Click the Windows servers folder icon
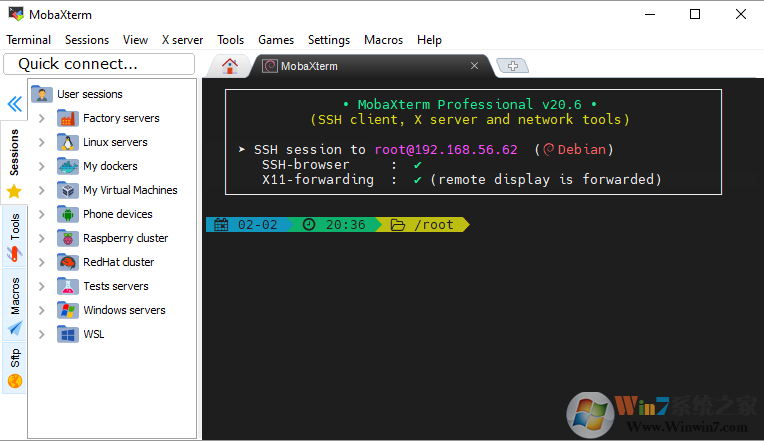 [x=68, y=310]
